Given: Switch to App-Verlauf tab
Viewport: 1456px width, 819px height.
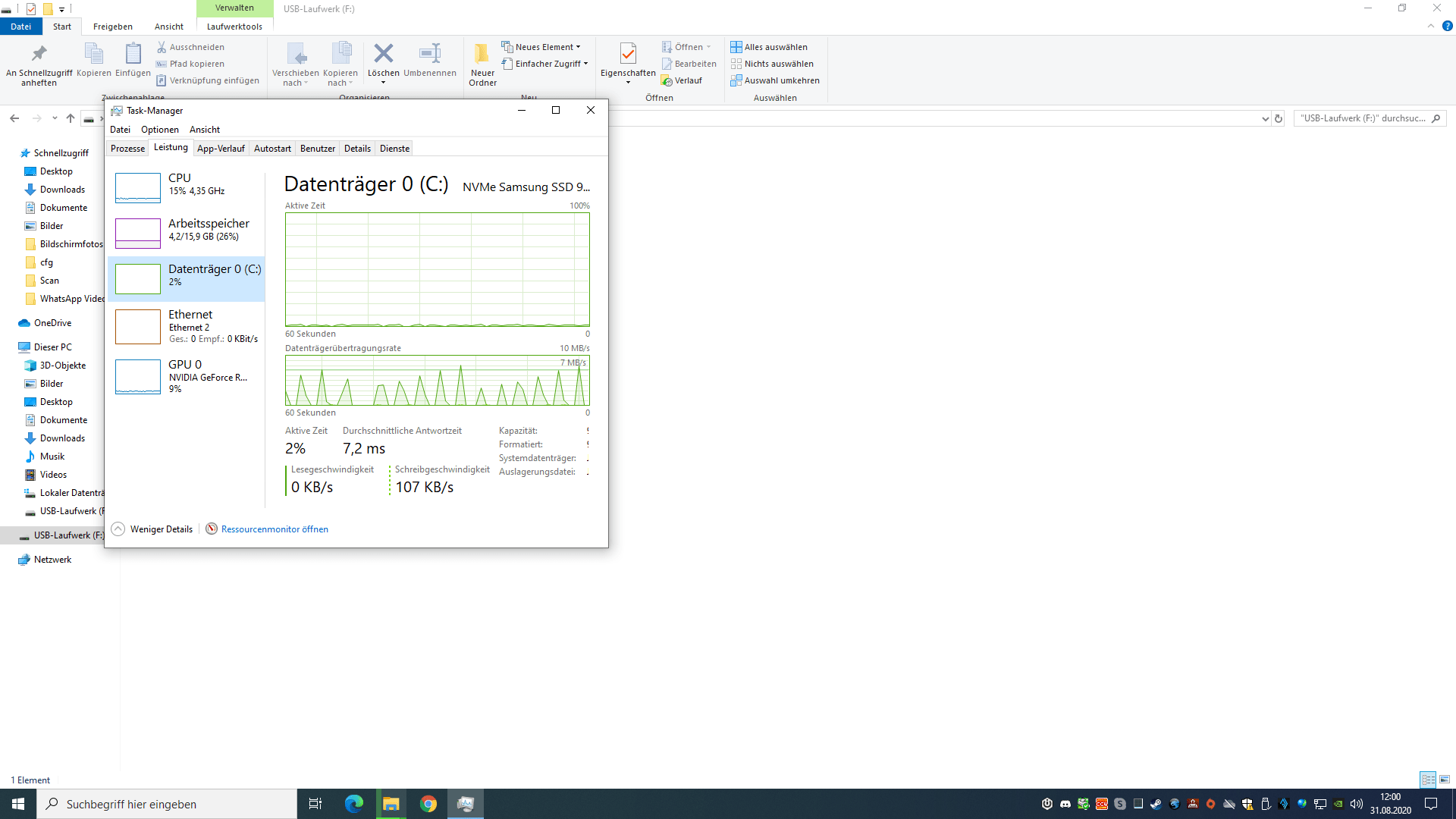Looking at the screenshot, I should tap(221, 149).
